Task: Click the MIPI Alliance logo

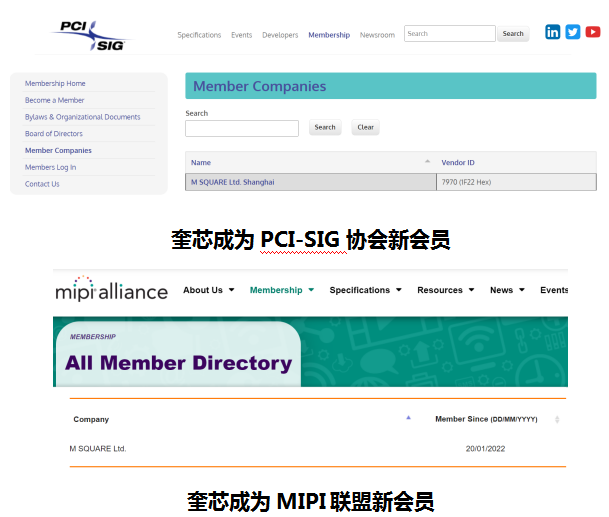Action: pyautogui.click(x=111, y=289)
